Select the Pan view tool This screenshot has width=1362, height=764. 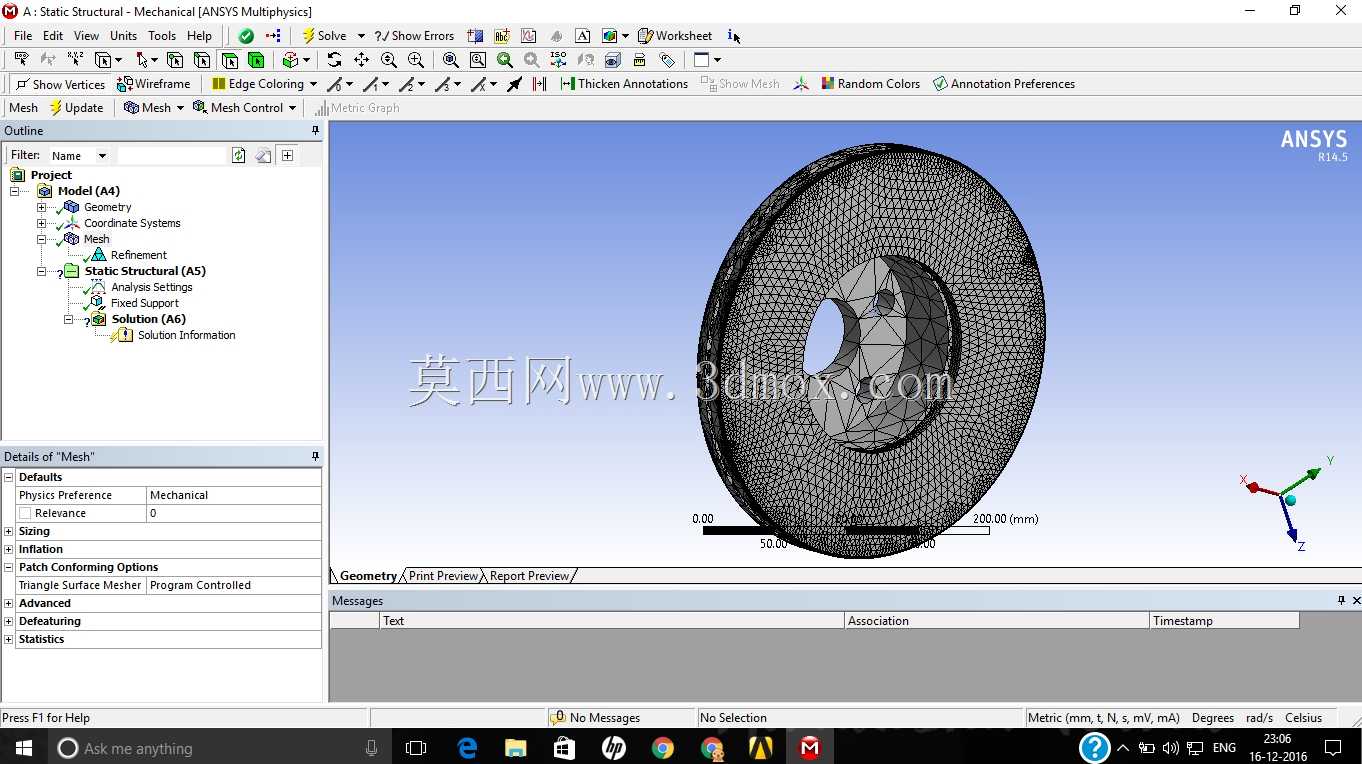(361, 60)
